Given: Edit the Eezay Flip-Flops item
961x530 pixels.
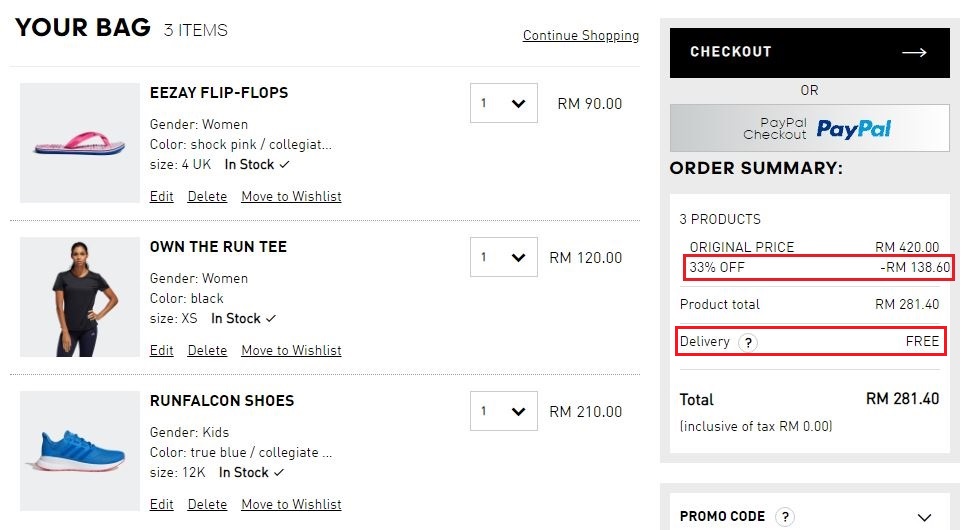Looking at the screenshot, I should (x=161, y=196).
